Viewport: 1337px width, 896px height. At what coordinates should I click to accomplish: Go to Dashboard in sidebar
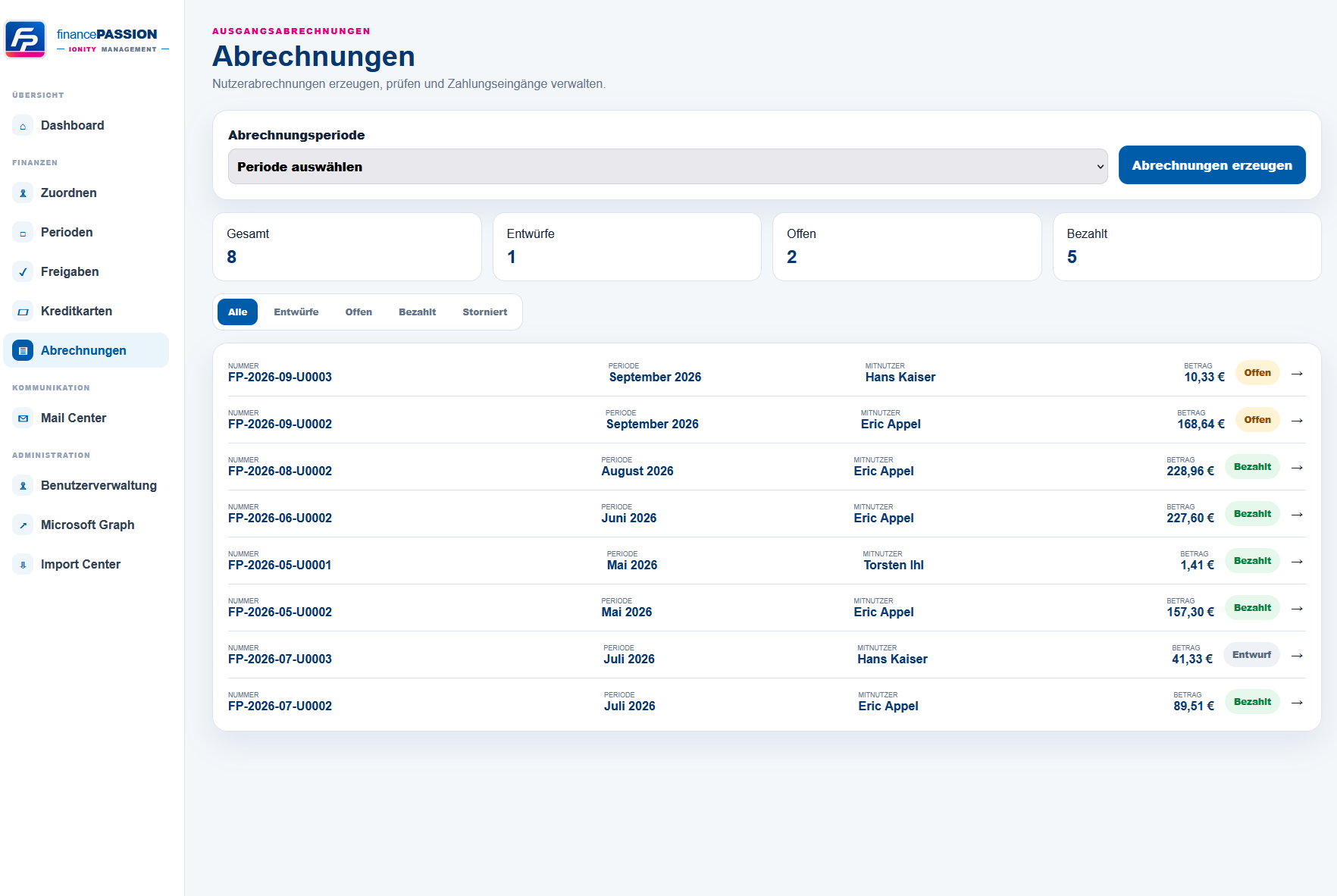[86, 126]
